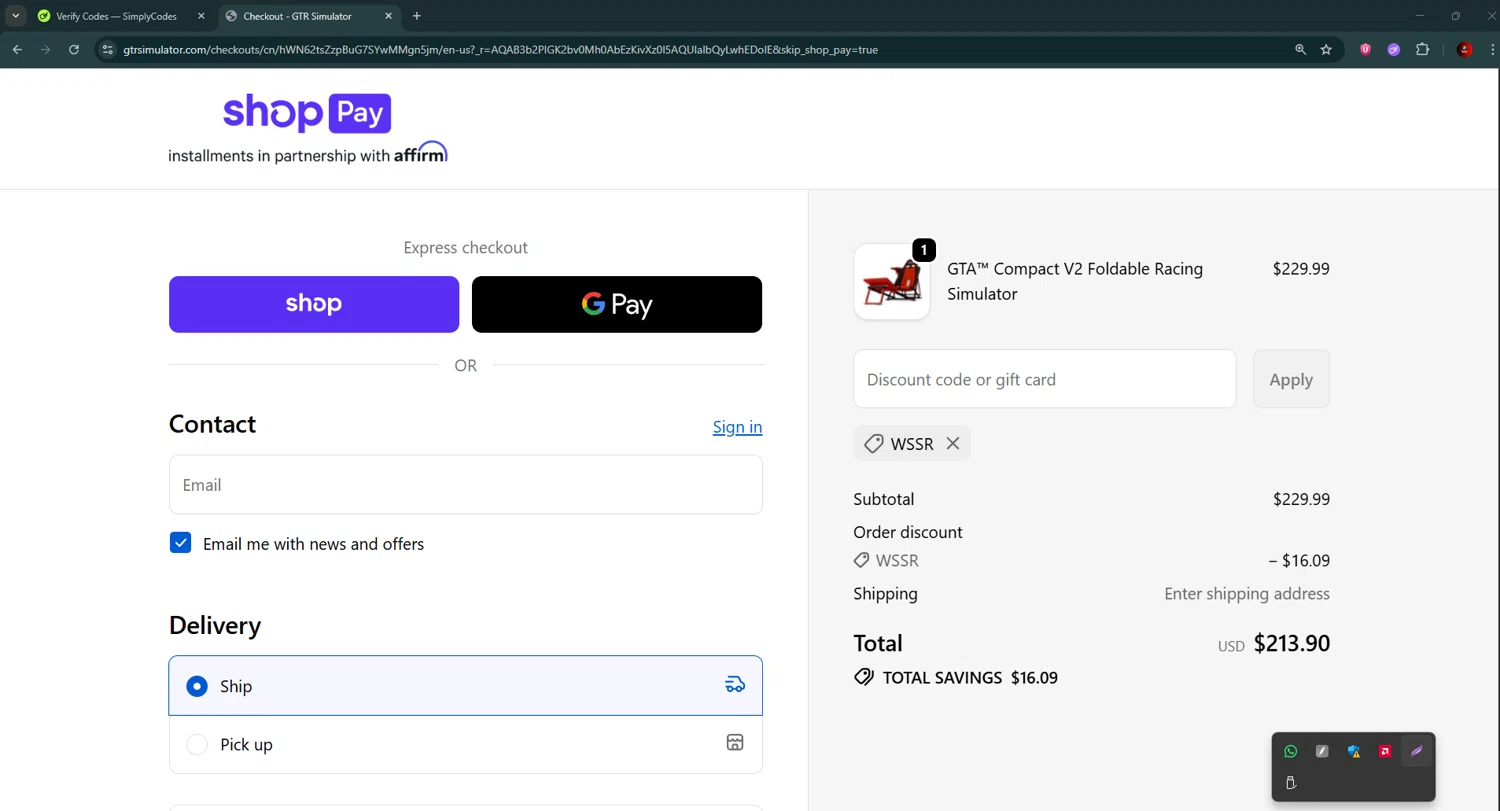Click the Shop Pay logo in header
This screenshot has height=811, width=1500.
click(307, 113)
